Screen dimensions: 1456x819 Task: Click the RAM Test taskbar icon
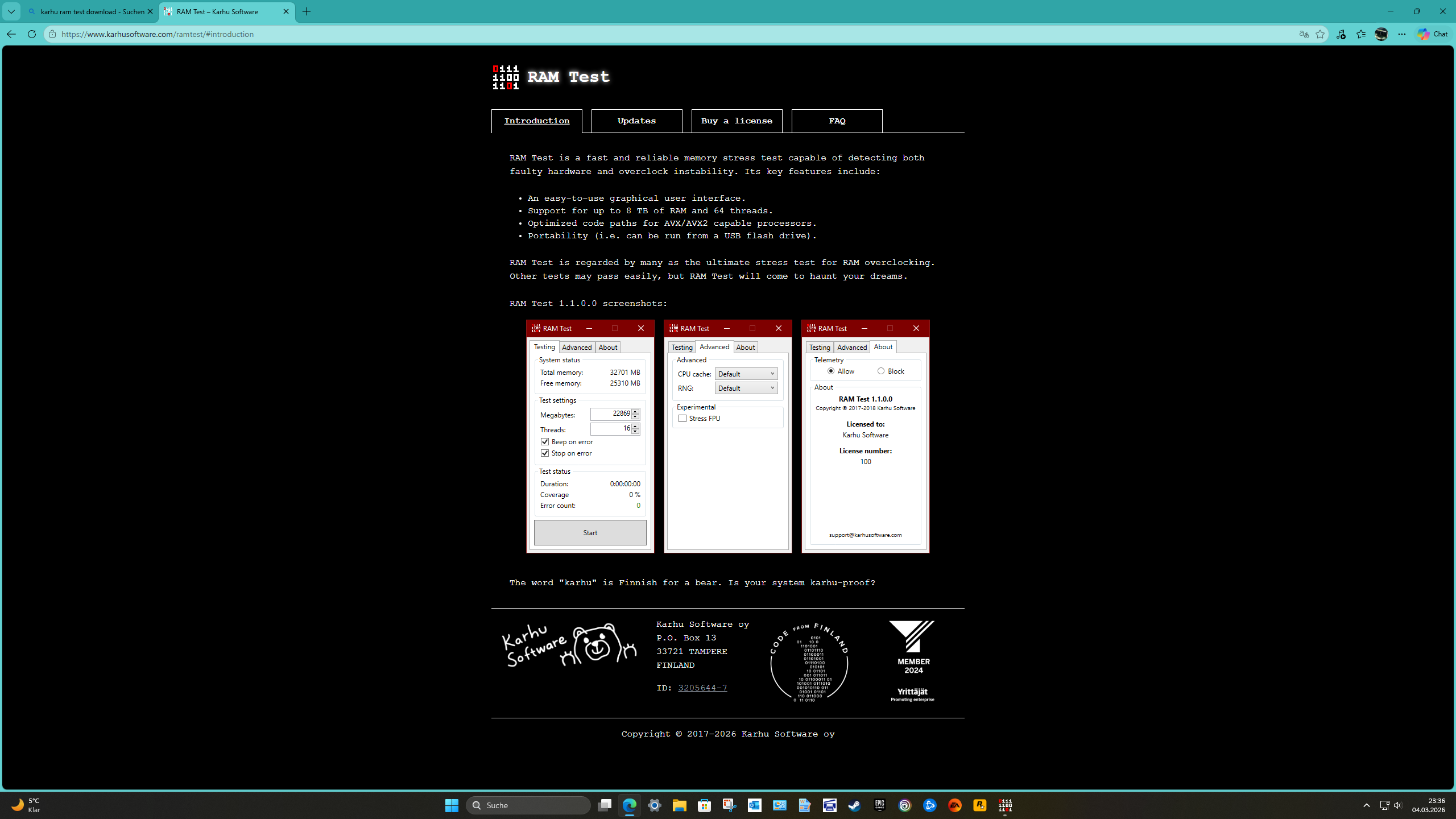coord(1005,805)
